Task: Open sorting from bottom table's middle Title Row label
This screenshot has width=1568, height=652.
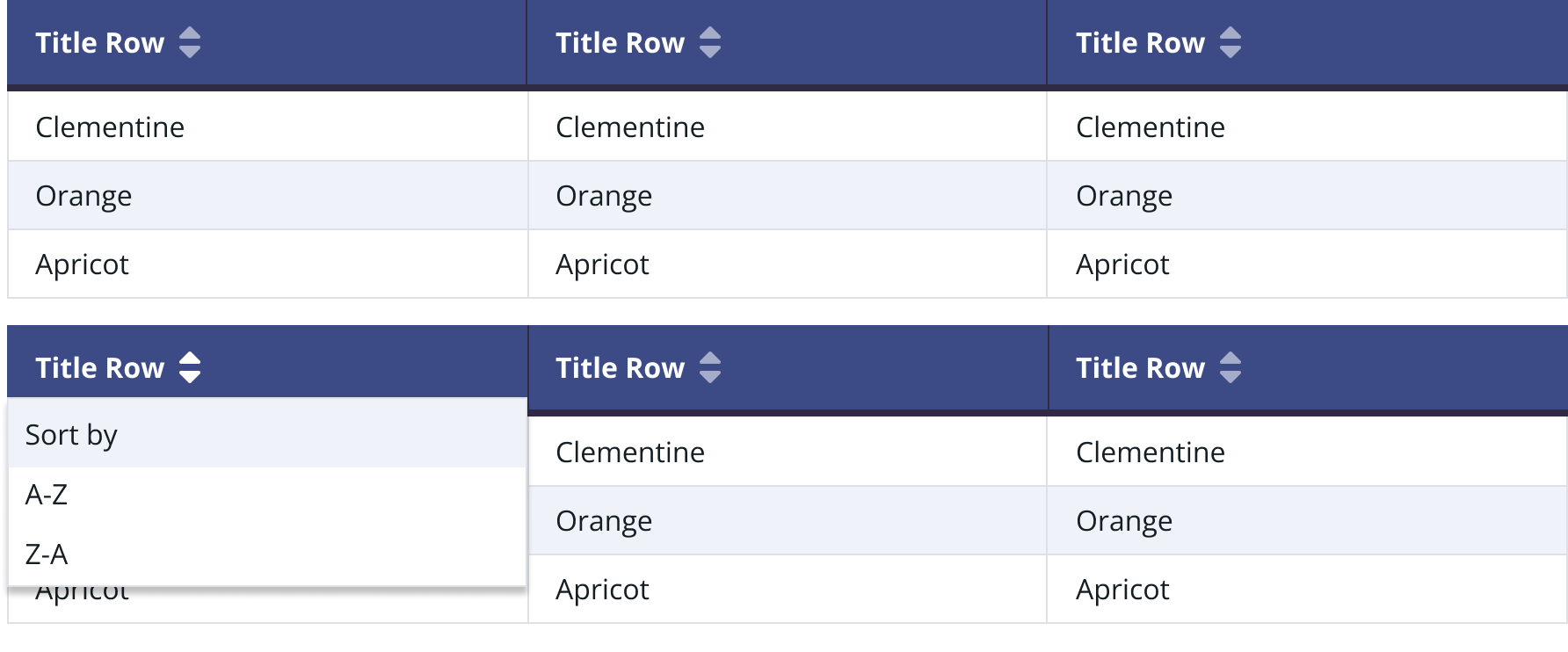Action: (x=620, y=368)
